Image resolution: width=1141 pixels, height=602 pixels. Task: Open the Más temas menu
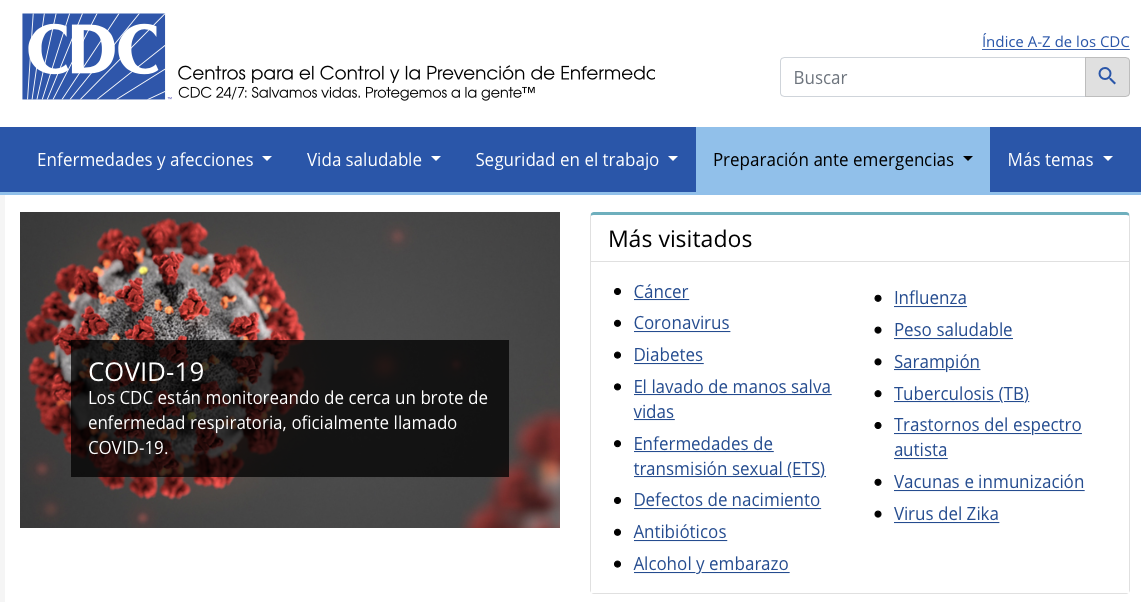click(x=1060, y=159)
